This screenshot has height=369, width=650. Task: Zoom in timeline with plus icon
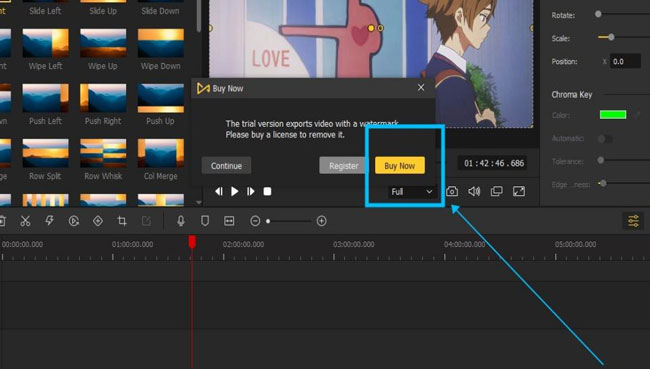322,221
